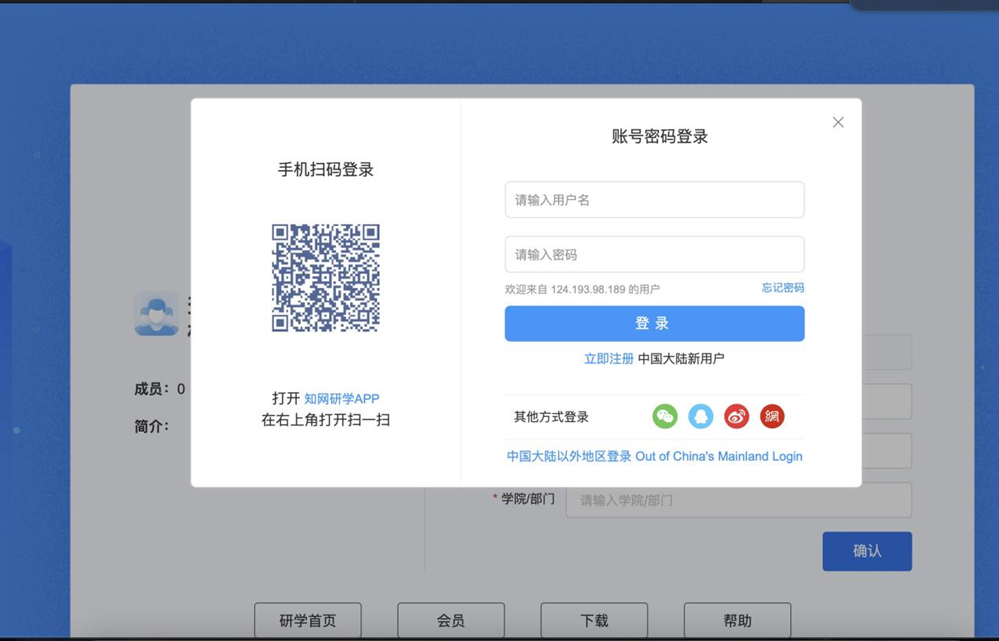Close the login dialog with X

click(x=838, y=122)
